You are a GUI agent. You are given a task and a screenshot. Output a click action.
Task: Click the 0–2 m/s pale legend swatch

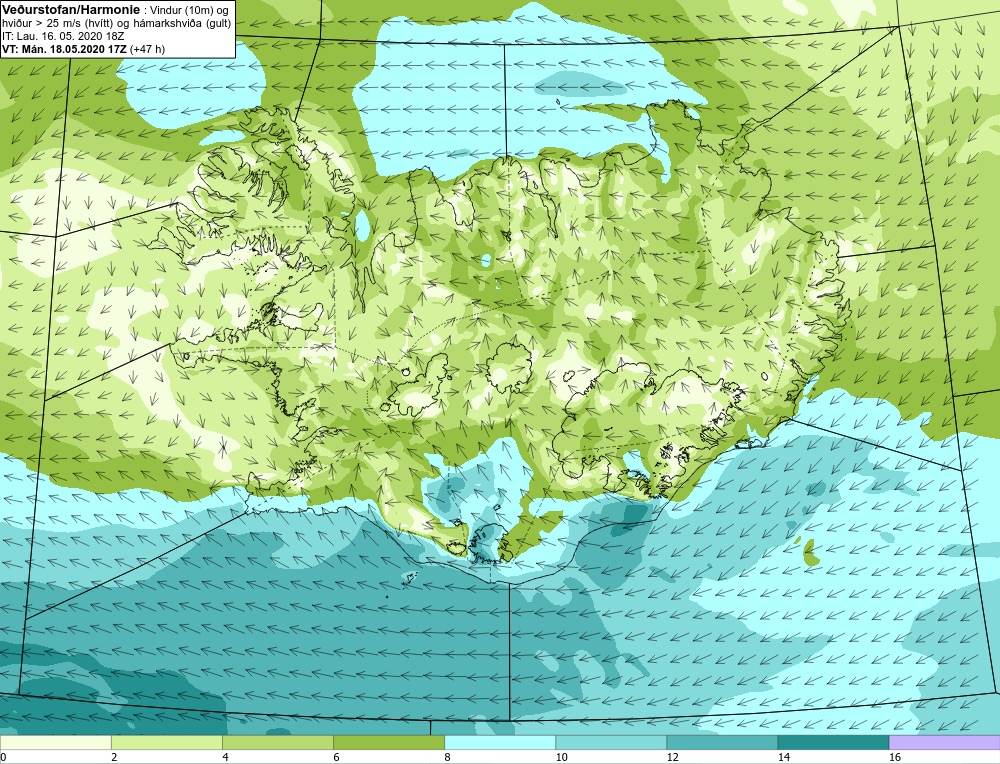tap(55, 742)
